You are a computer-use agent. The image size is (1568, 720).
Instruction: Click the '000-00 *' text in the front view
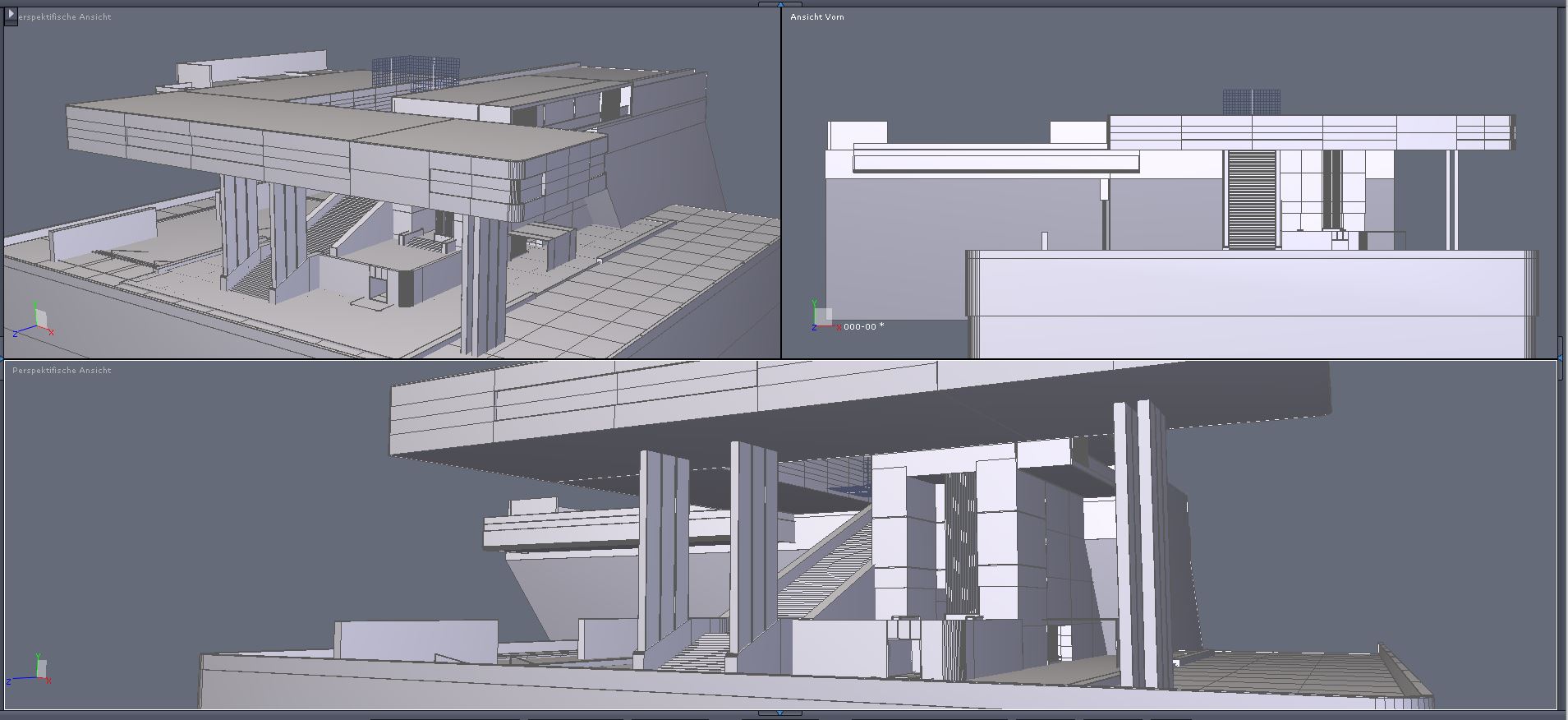863,326
